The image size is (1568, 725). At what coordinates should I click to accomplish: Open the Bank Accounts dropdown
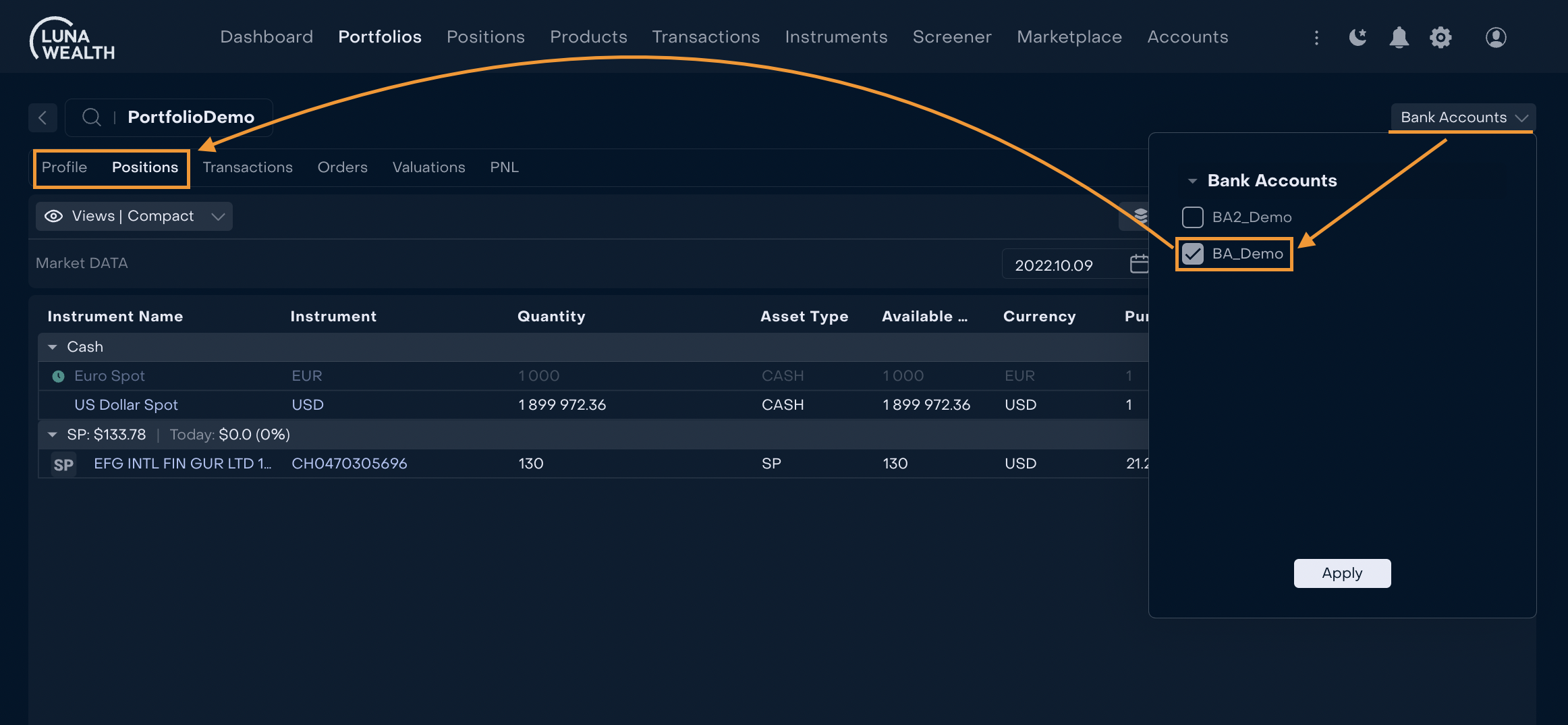click(1463, 117)
